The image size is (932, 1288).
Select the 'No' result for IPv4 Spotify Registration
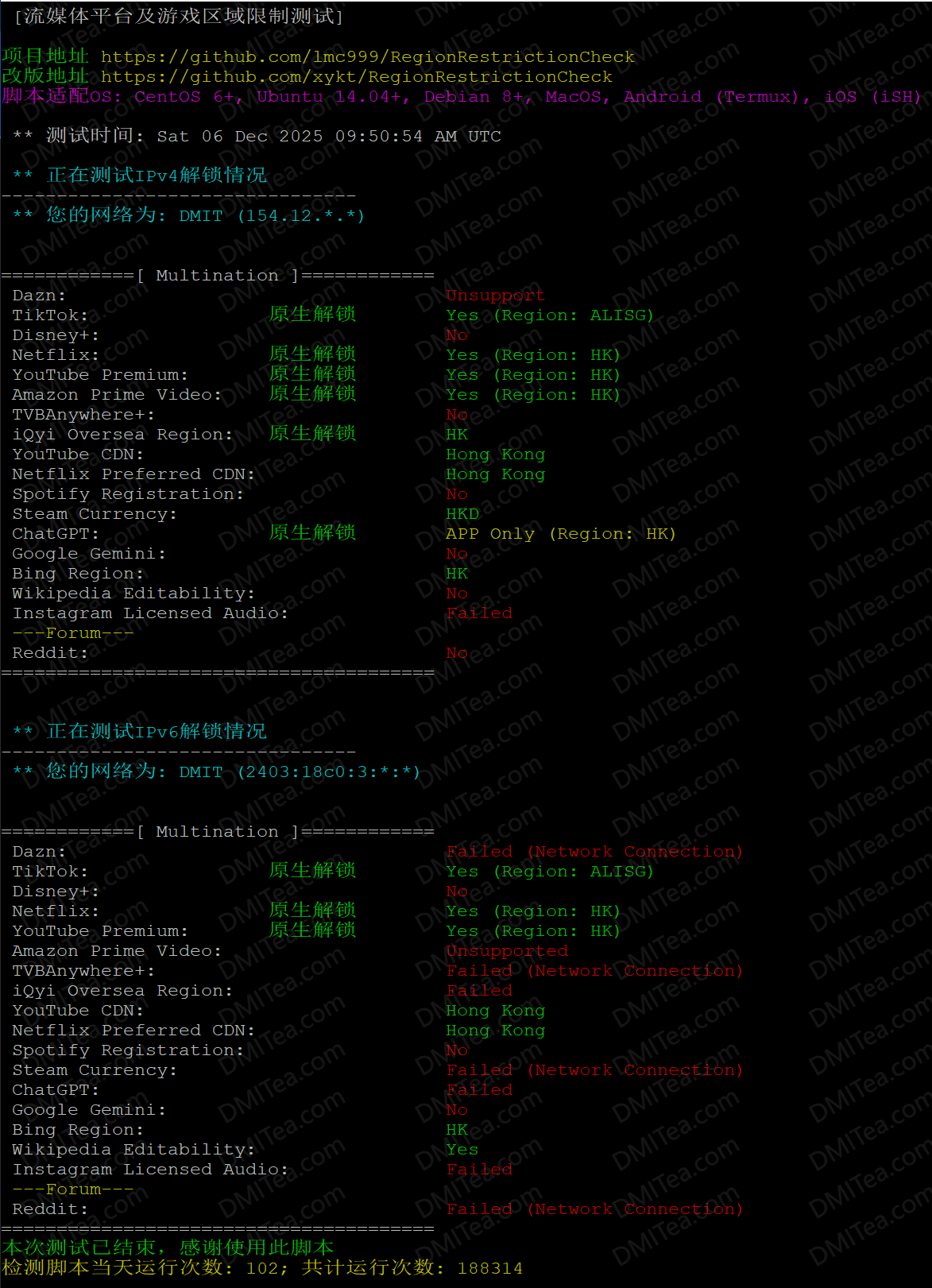click(457, 493)
